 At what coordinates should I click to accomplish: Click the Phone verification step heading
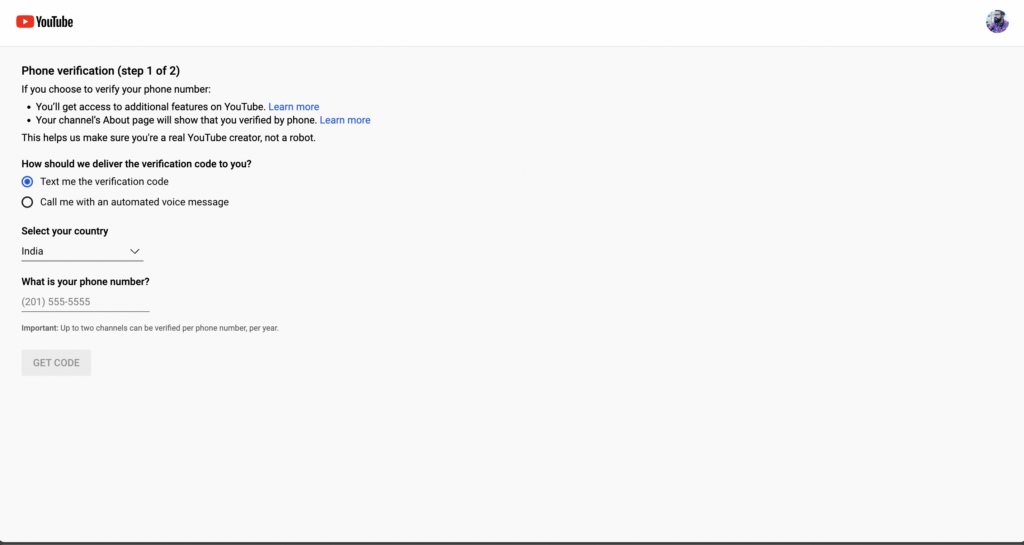pyautogui.click(x=101, y=70)
